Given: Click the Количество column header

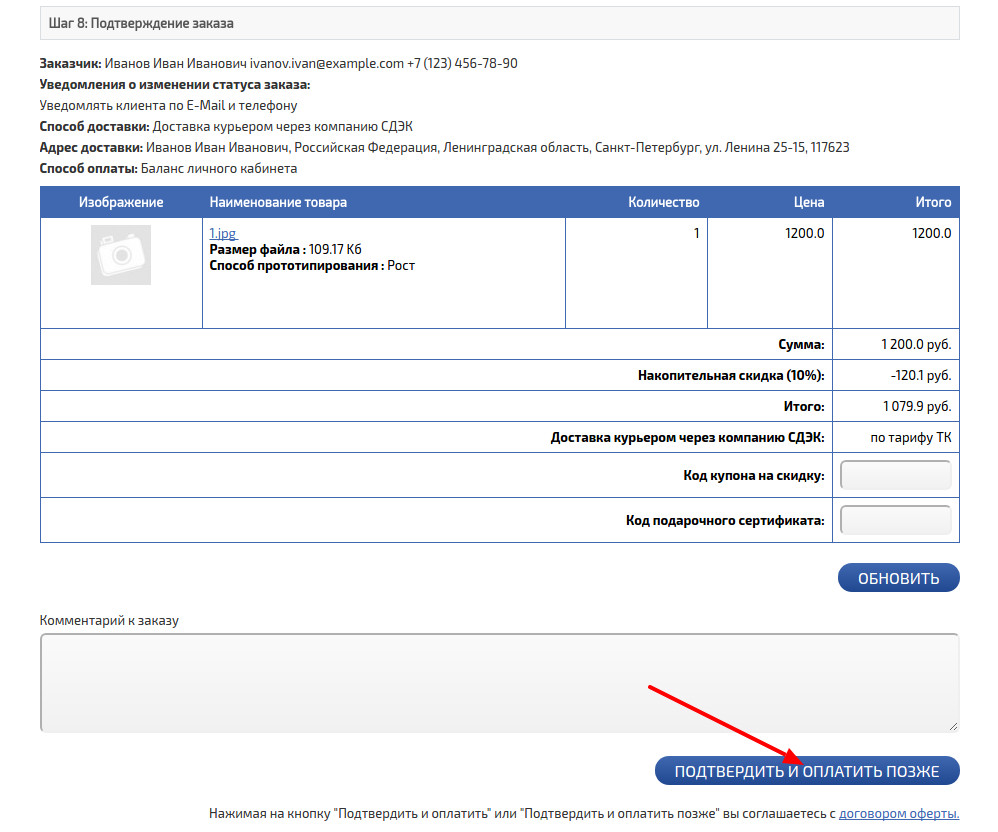Looking at the screenshot, I should tap(663, 202).
